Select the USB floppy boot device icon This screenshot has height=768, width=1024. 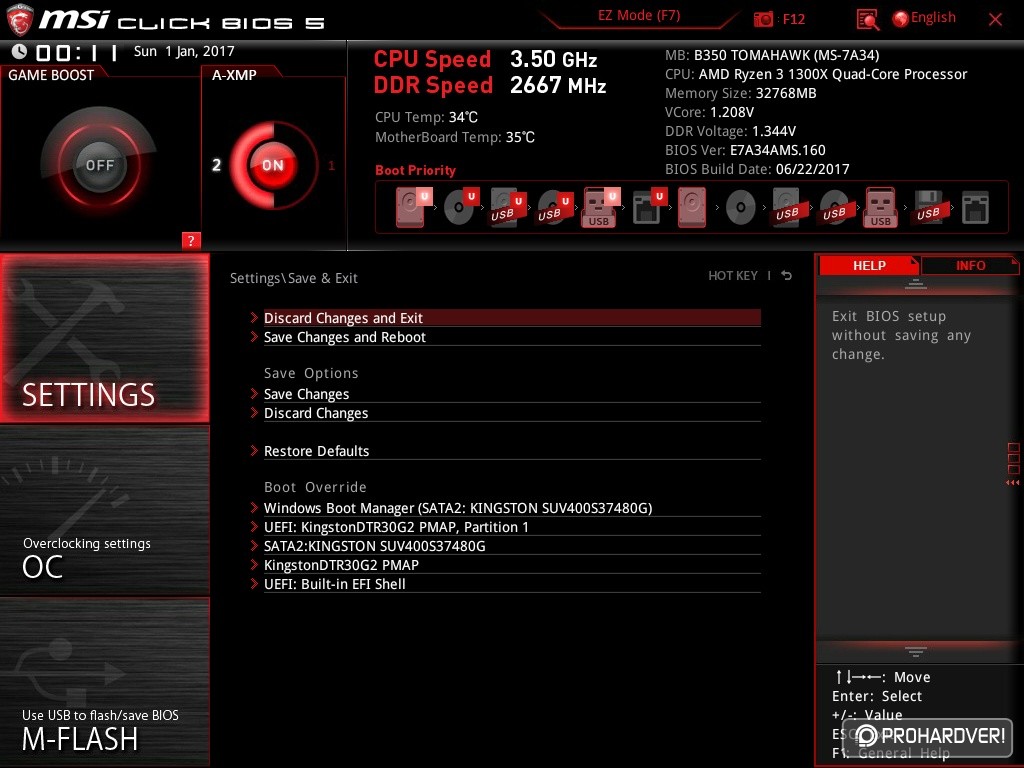[929, 207]
